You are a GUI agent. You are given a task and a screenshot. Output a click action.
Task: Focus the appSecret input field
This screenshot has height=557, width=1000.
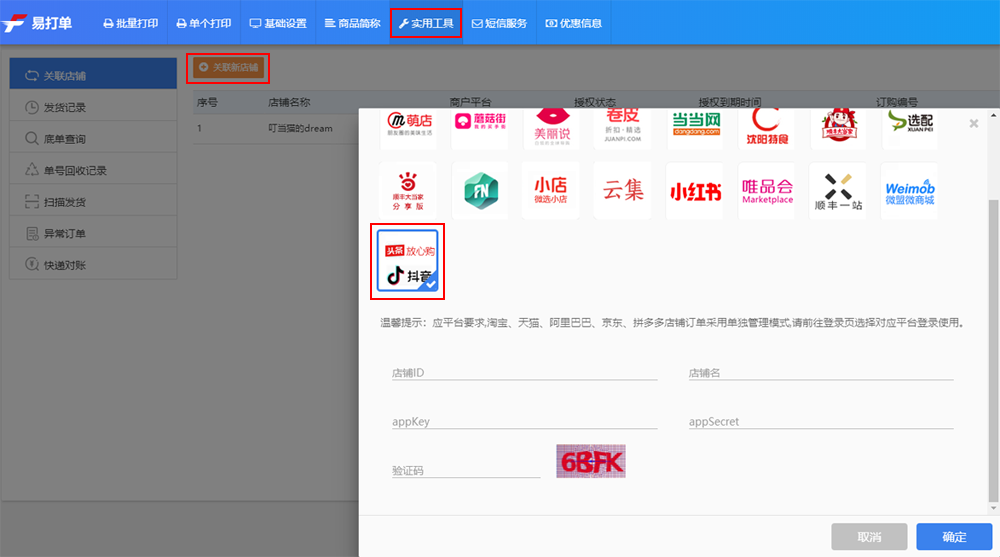(x=821, y=422)
